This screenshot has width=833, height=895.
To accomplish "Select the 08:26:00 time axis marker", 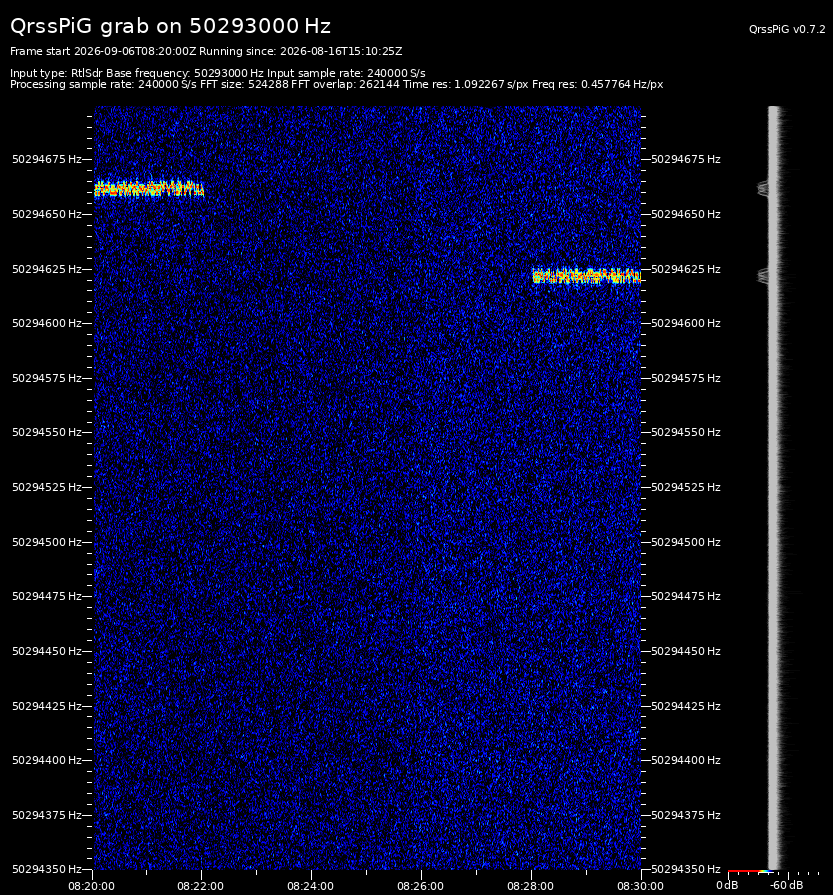I will click(x=420, y=886).
